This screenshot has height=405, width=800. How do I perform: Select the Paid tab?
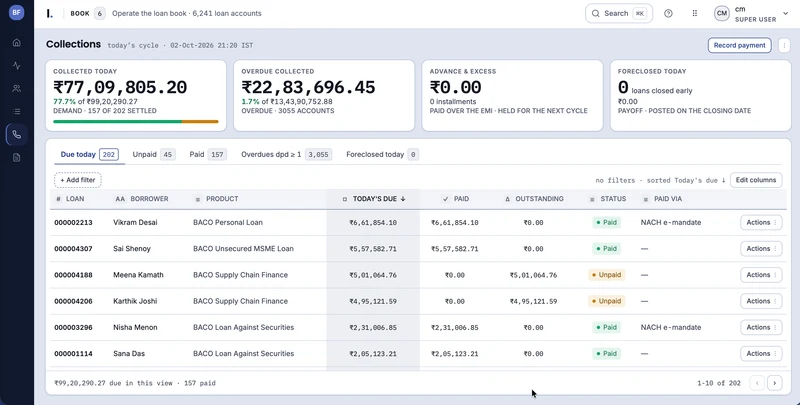208,155
